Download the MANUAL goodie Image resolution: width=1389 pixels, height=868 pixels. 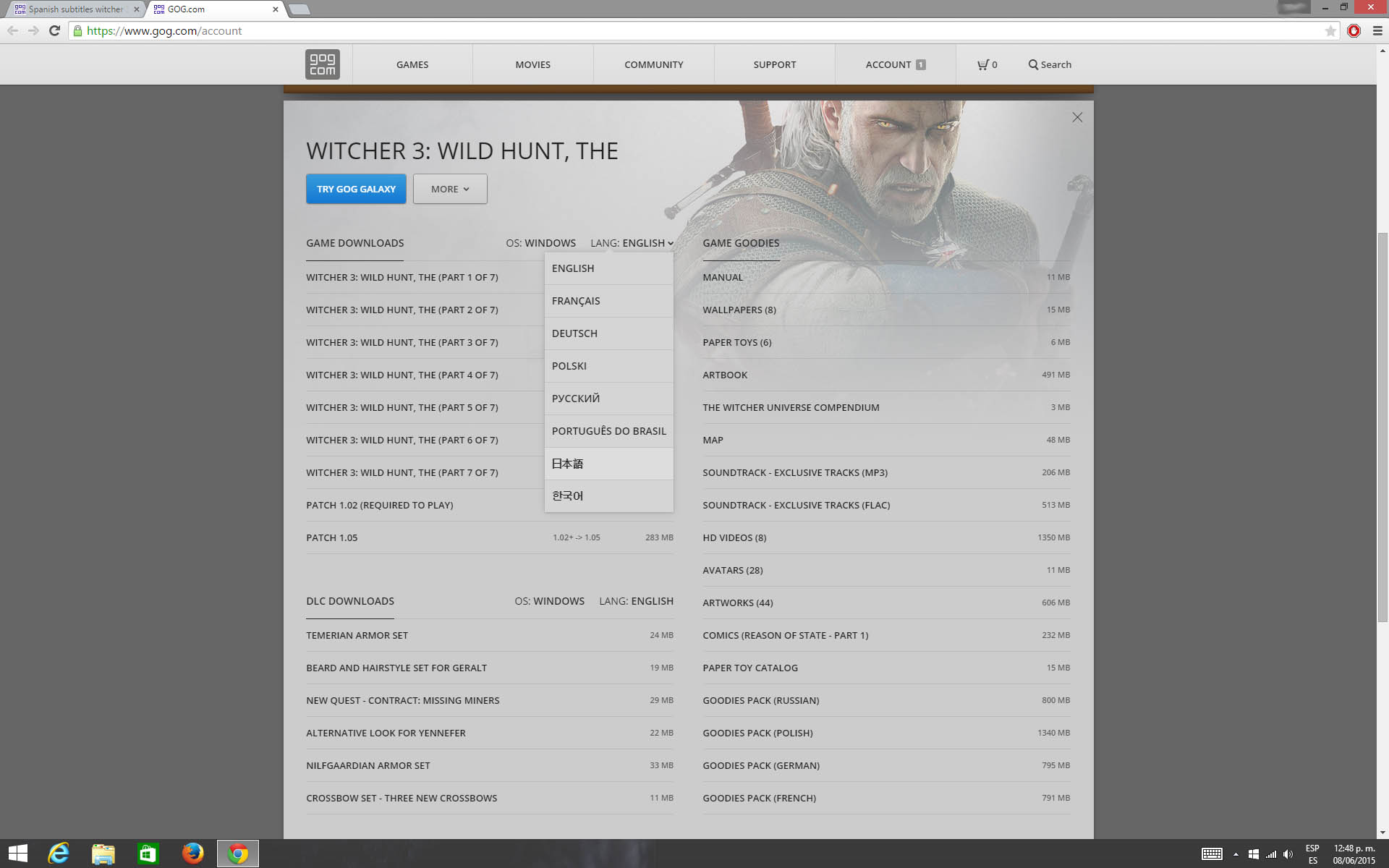[x=886, y=277]
